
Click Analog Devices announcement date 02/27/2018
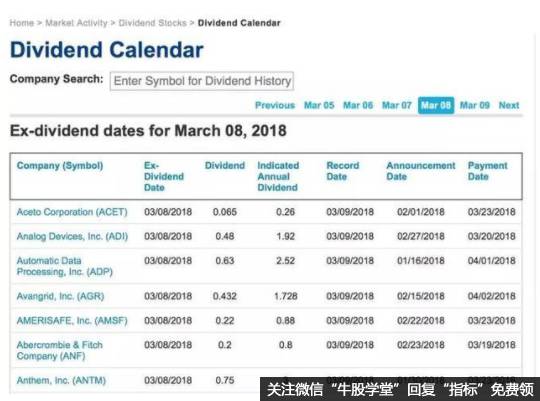(421, 236)
